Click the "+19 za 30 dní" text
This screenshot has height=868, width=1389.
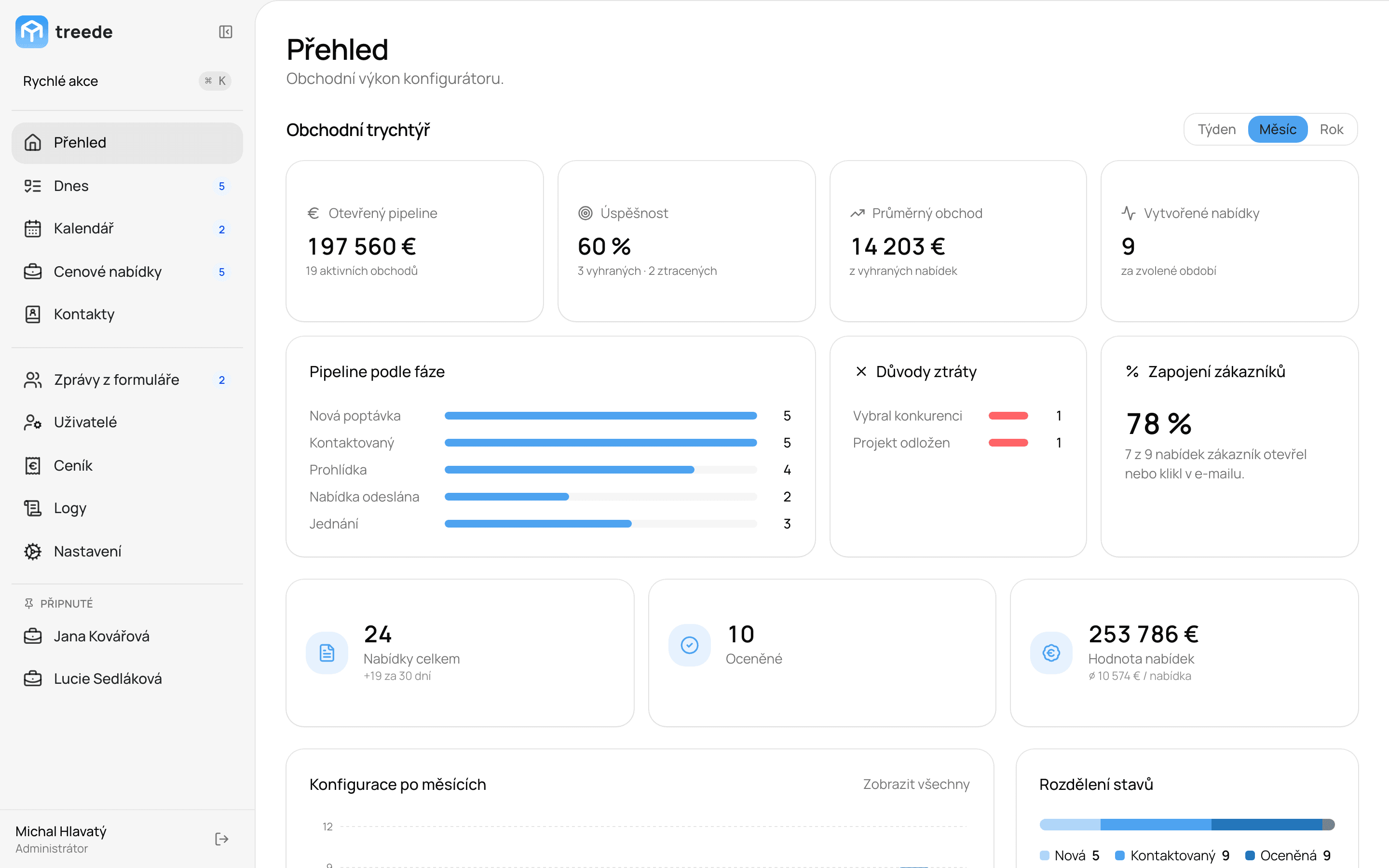397,676
